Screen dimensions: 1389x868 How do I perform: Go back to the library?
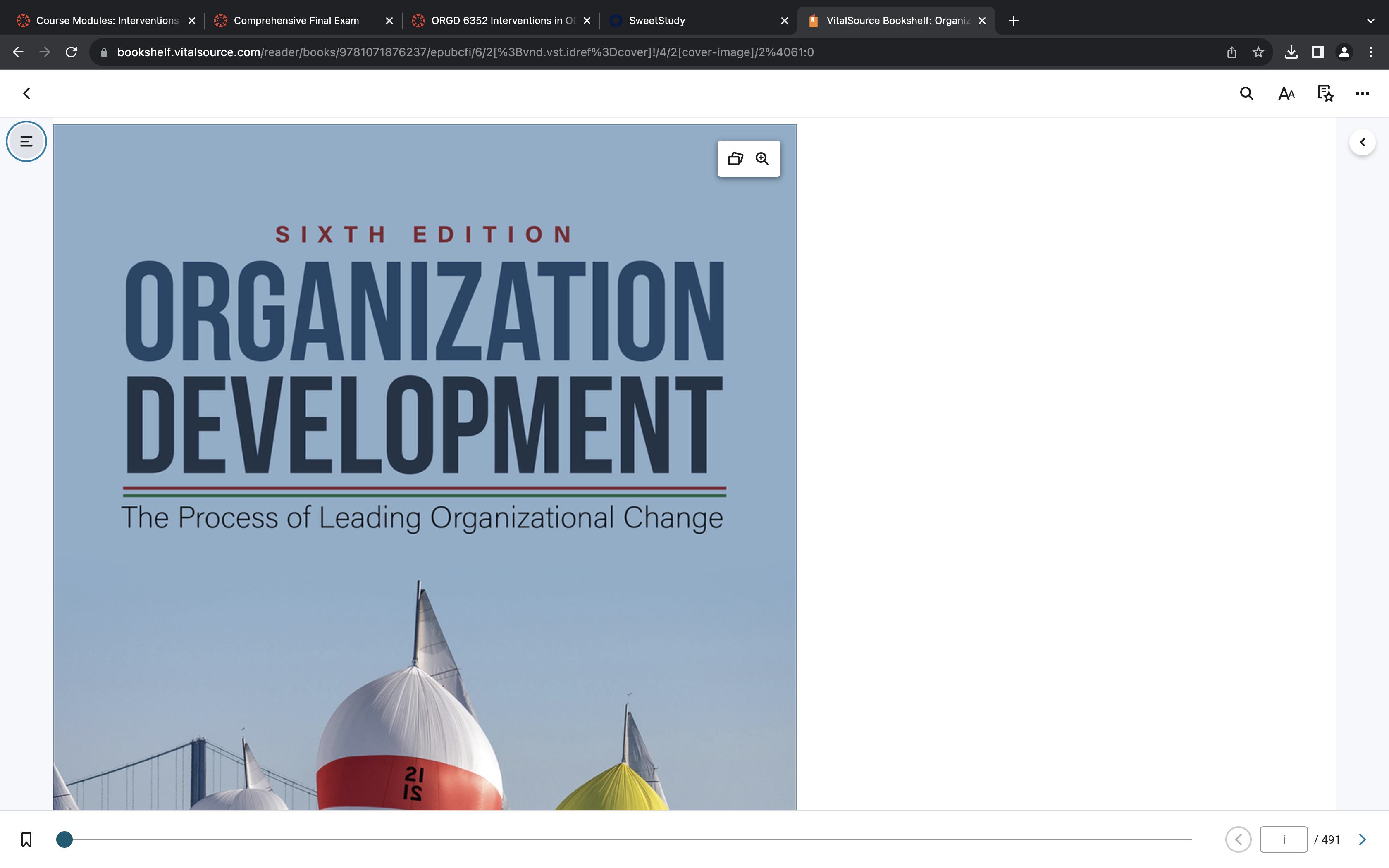[26, 93]
